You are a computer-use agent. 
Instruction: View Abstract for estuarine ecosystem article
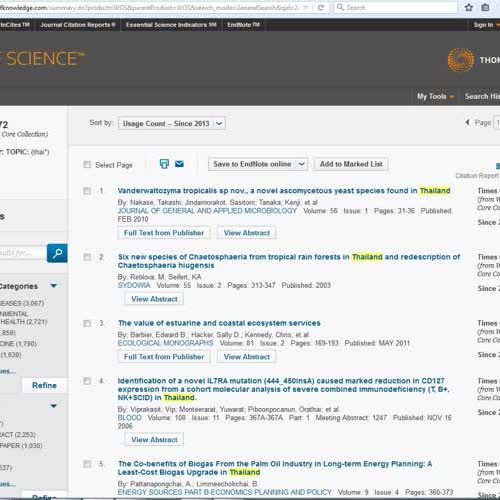click(247, 357)
